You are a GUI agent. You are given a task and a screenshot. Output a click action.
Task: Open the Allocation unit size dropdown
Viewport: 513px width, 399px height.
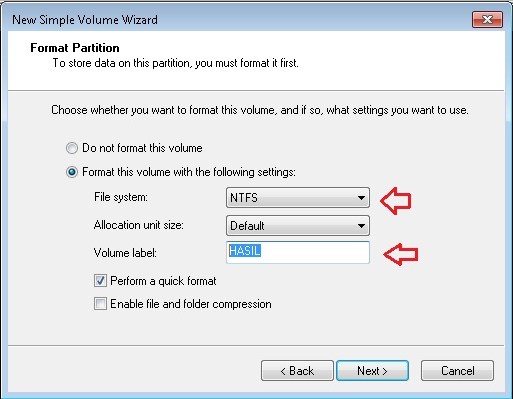pos(298,226)
